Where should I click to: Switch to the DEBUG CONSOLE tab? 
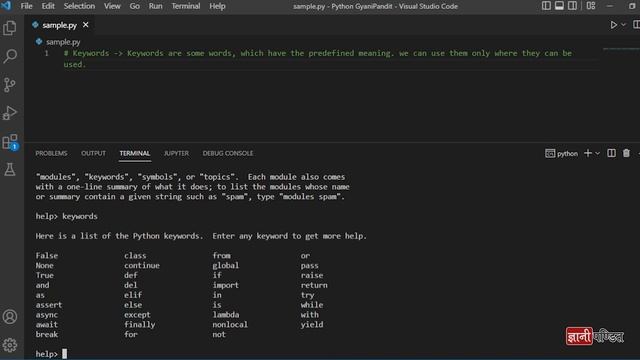228,153
